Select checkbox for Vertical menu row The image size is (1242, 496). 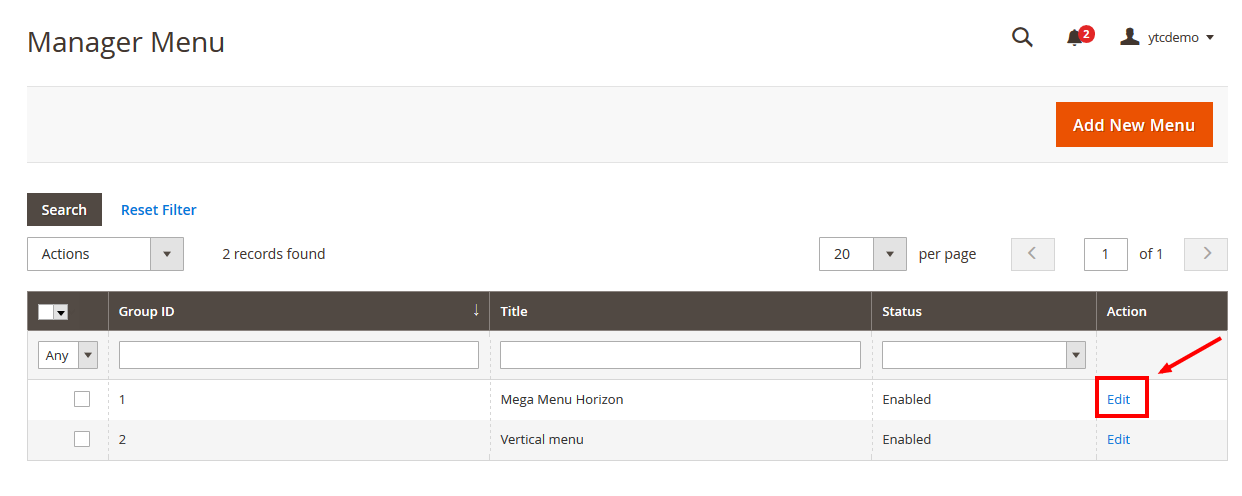point(82,439)
